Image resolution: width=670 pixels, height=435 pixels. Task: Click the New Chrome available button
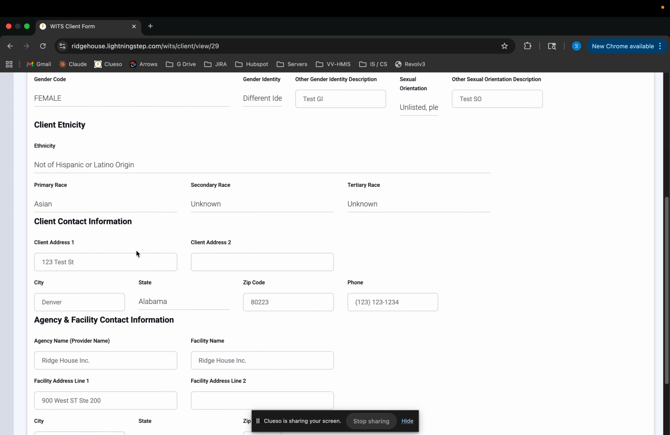point(625,46)
